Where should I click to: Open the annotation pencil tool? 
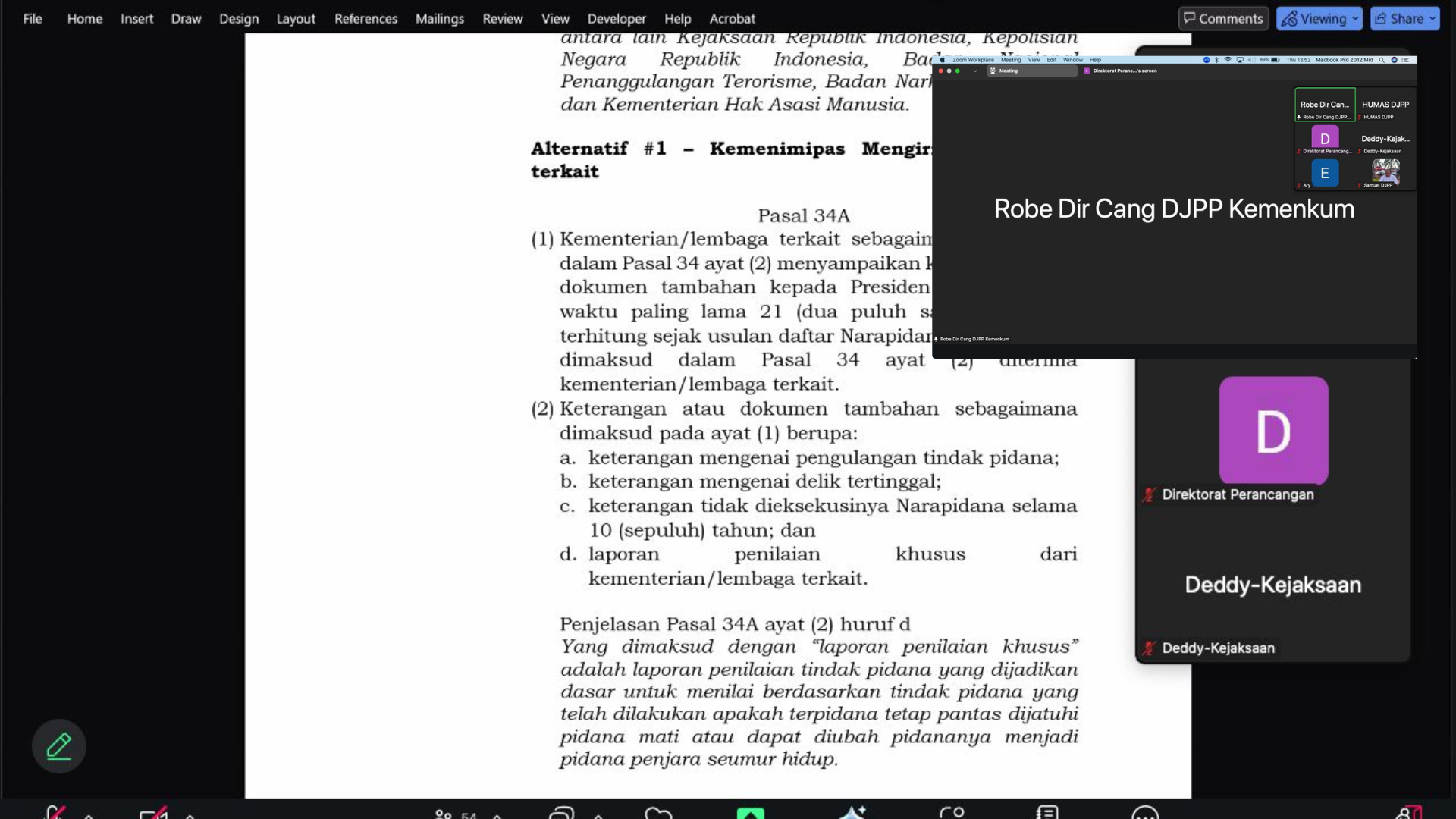[59, 746]
